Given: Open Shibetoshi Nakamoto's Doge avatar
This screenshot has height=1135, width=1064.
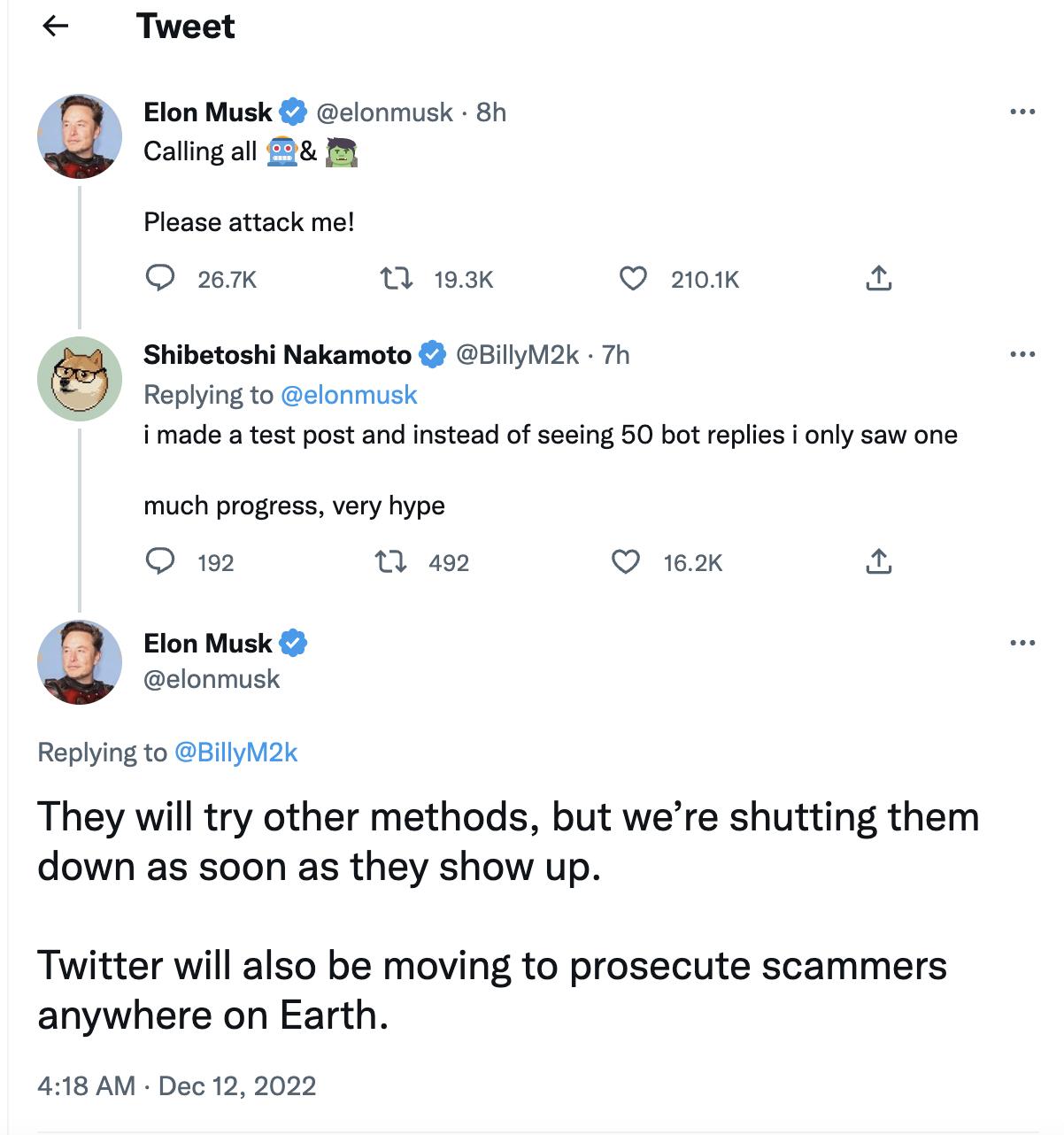Looking at the screenshot, I should pyautogui.click(x=80, y=379).
